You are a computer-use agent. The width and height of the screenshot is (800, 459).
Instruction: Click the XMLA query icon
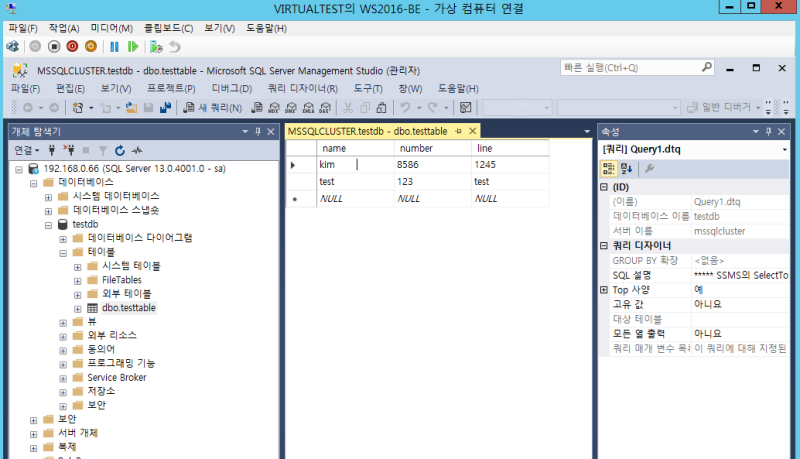pos(308,108)
